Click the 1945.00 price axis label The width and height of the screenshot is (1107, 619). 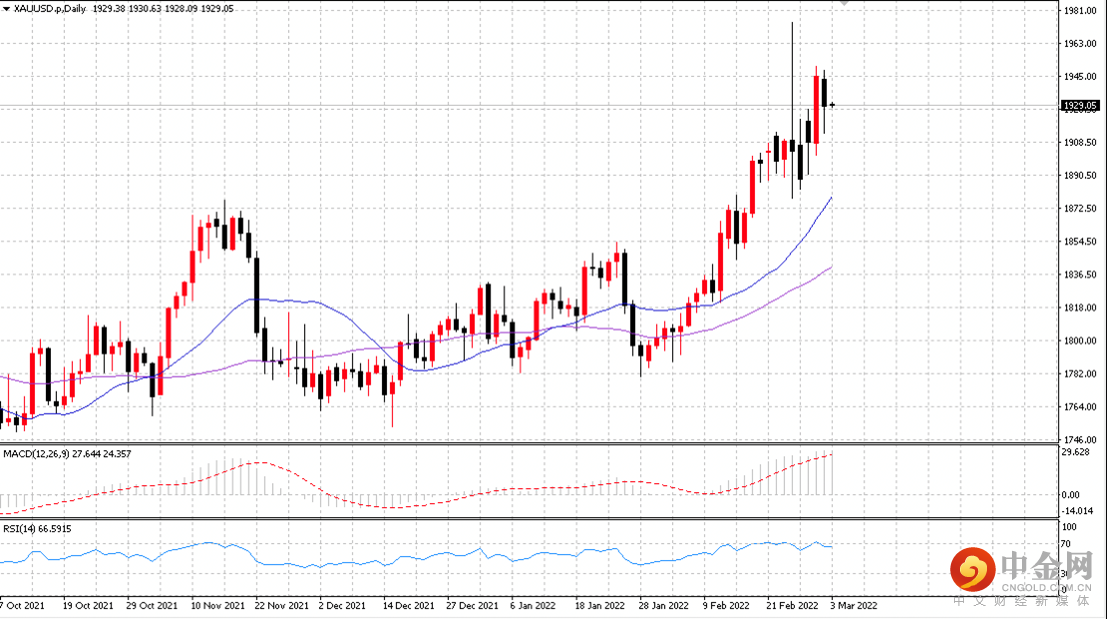pos(1079,76)
